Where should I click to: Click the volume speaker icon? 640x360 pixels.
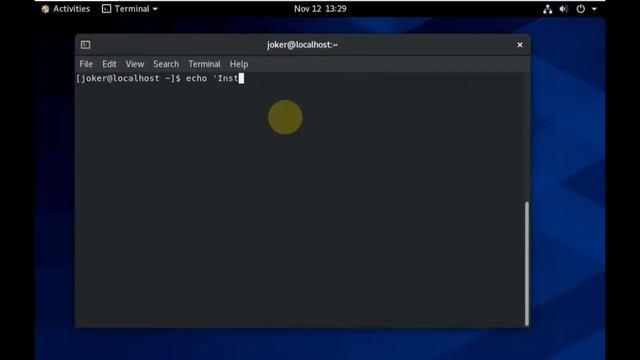pos(564,9)
